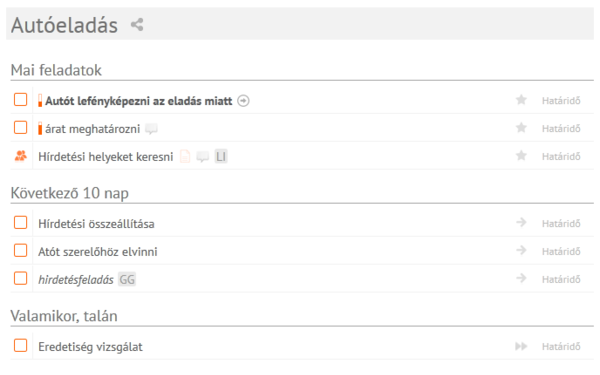Image resolution: width=600 pixels, height=375 pixels.
Task: Tick the checkbox for Atót szerelőhöz elvinni
Action: point(21,251)
